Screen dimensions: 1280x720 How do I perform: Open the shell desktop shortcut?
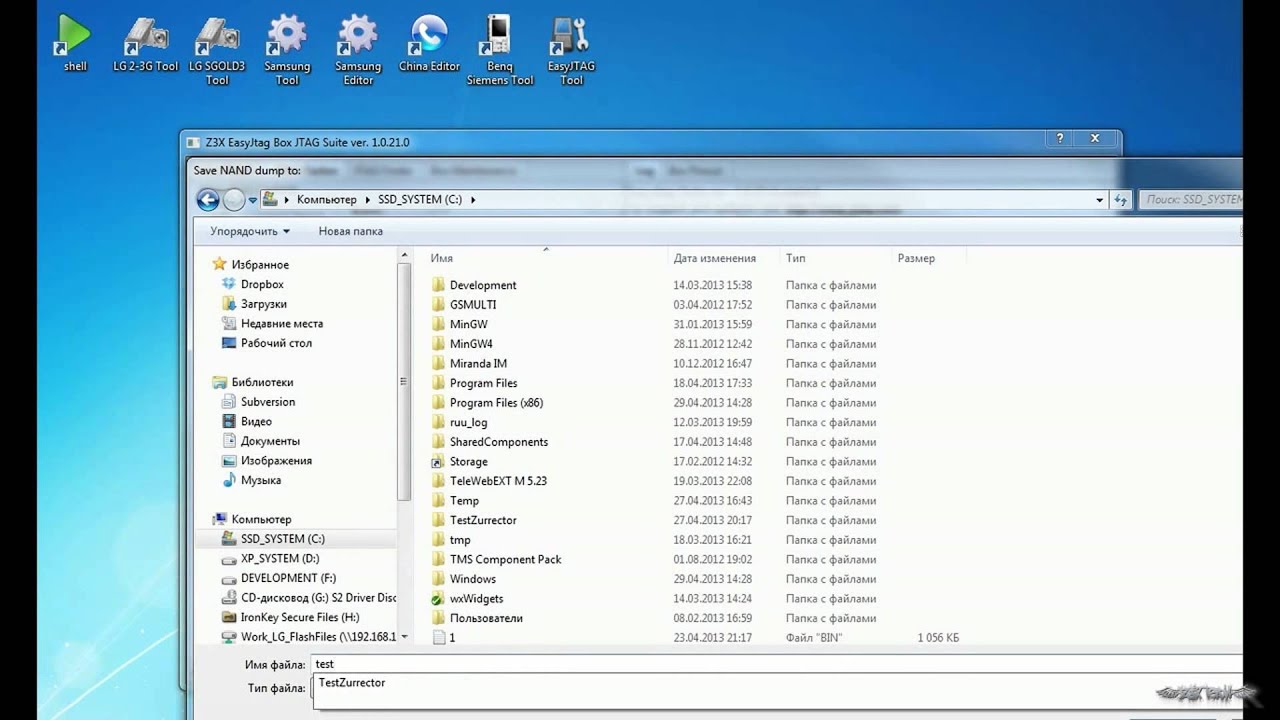(x=75, y=43)
